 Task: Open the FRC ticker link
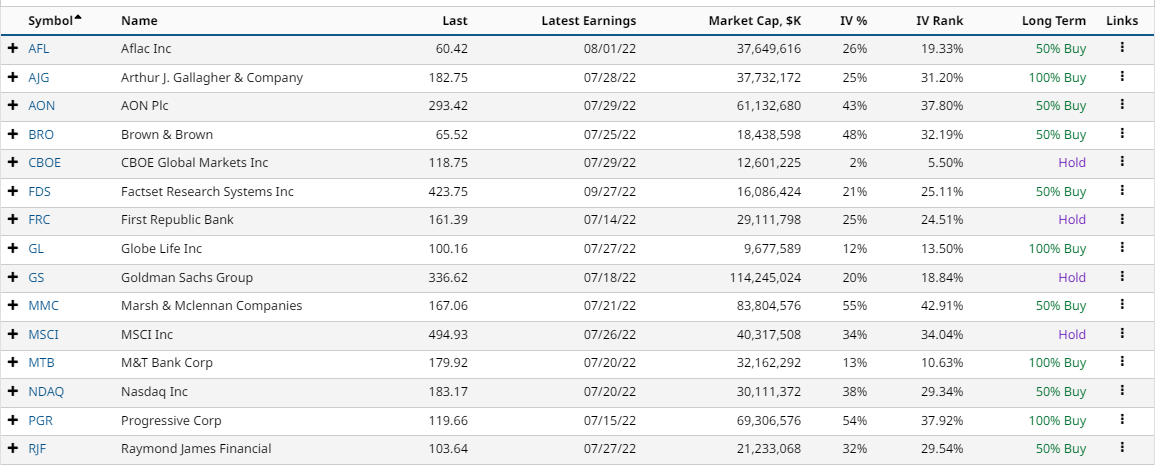click(39, 219)
